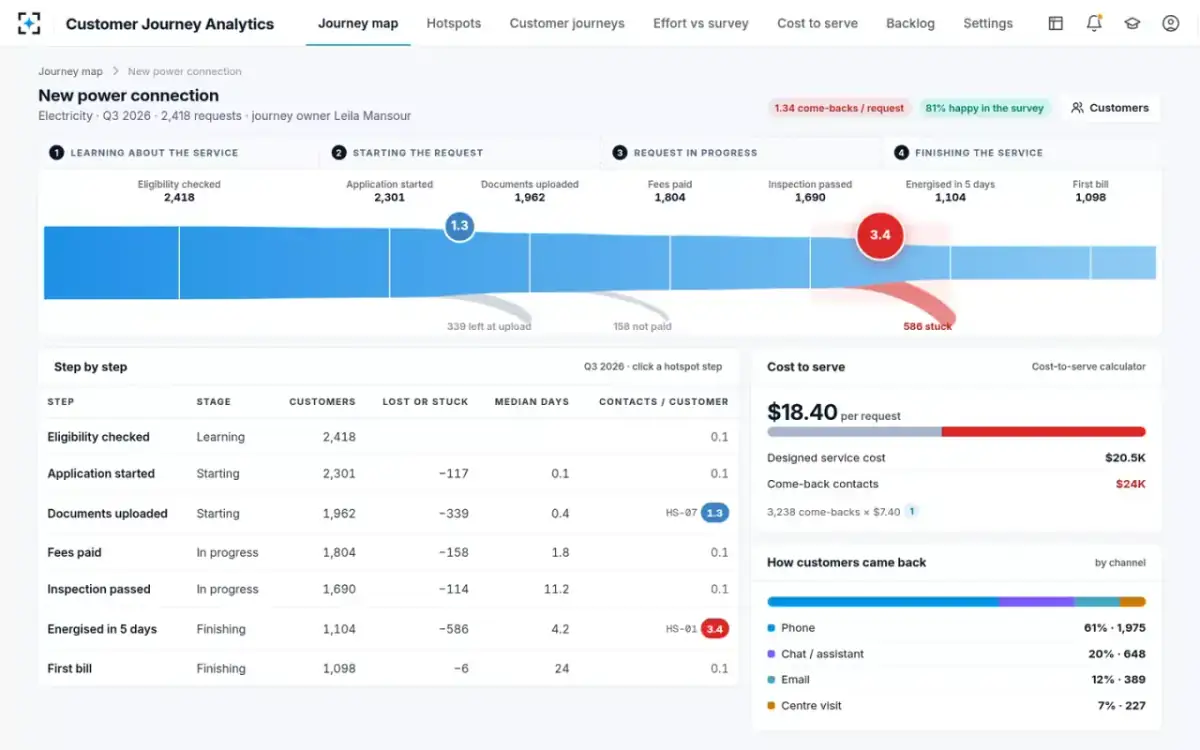The image size is (1200, 750).
Task: Open the Hotspots tab
Action: [x=453, y=23]
